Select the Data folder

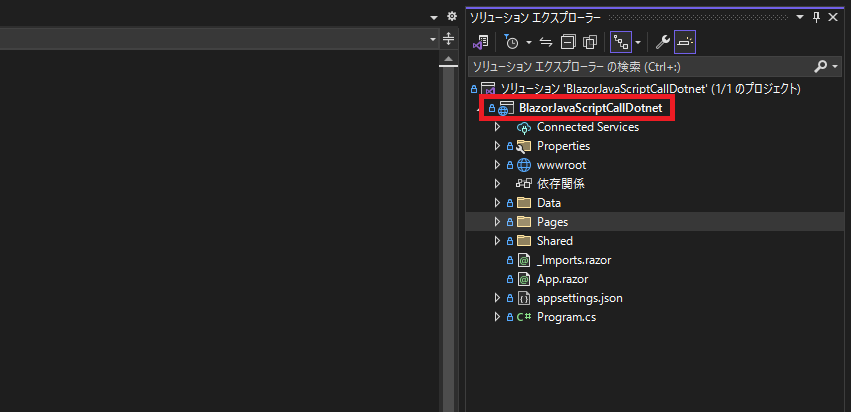coord(549,203)
